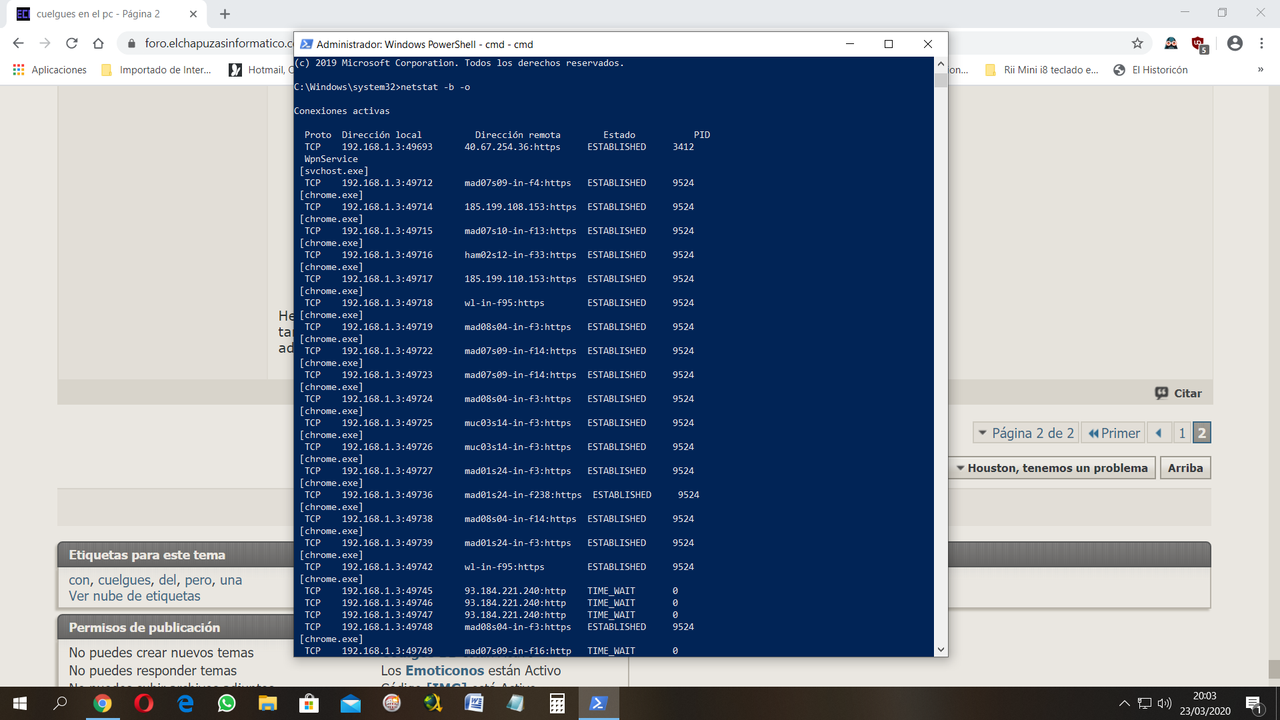The image size is (1280, 720).
Task: Open the 'Página 2 de 2' dropdown
Action: coord(1025,433)
